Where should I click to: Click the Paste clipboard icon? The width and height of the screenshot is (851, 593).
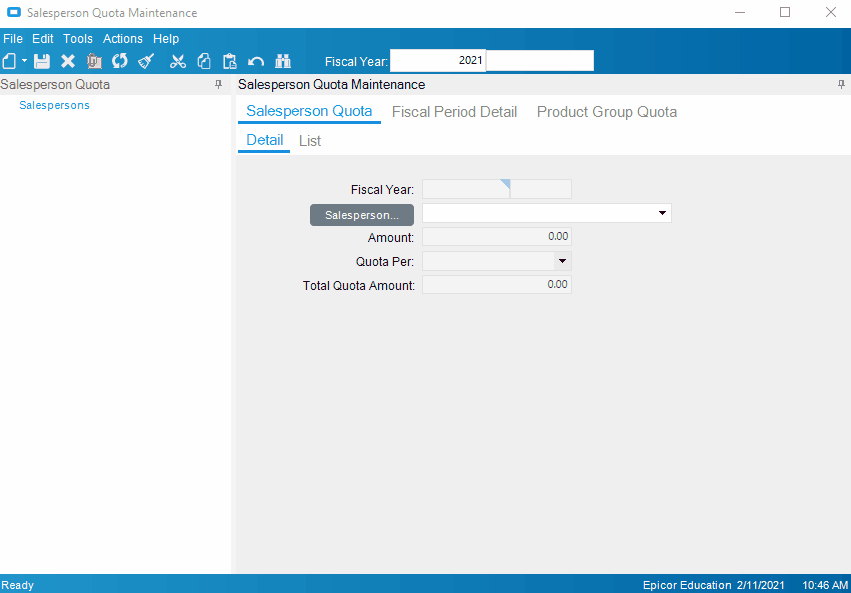[x=230, y=61]
